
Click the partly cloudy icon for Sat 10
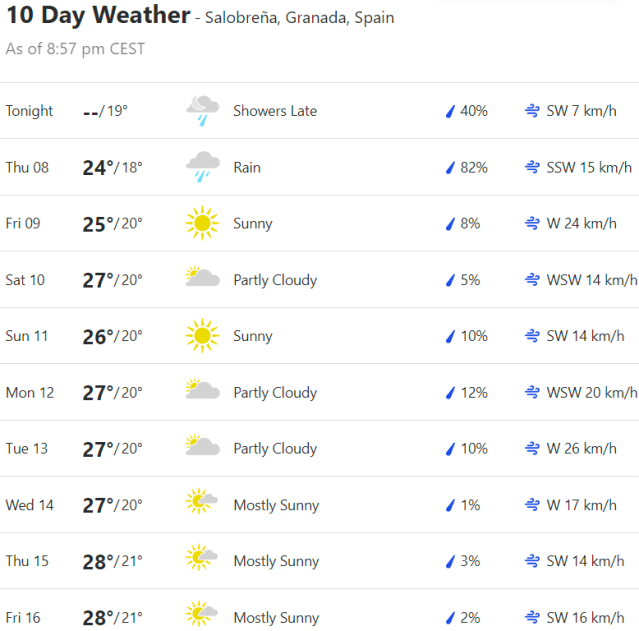click(x=202, y=279)
